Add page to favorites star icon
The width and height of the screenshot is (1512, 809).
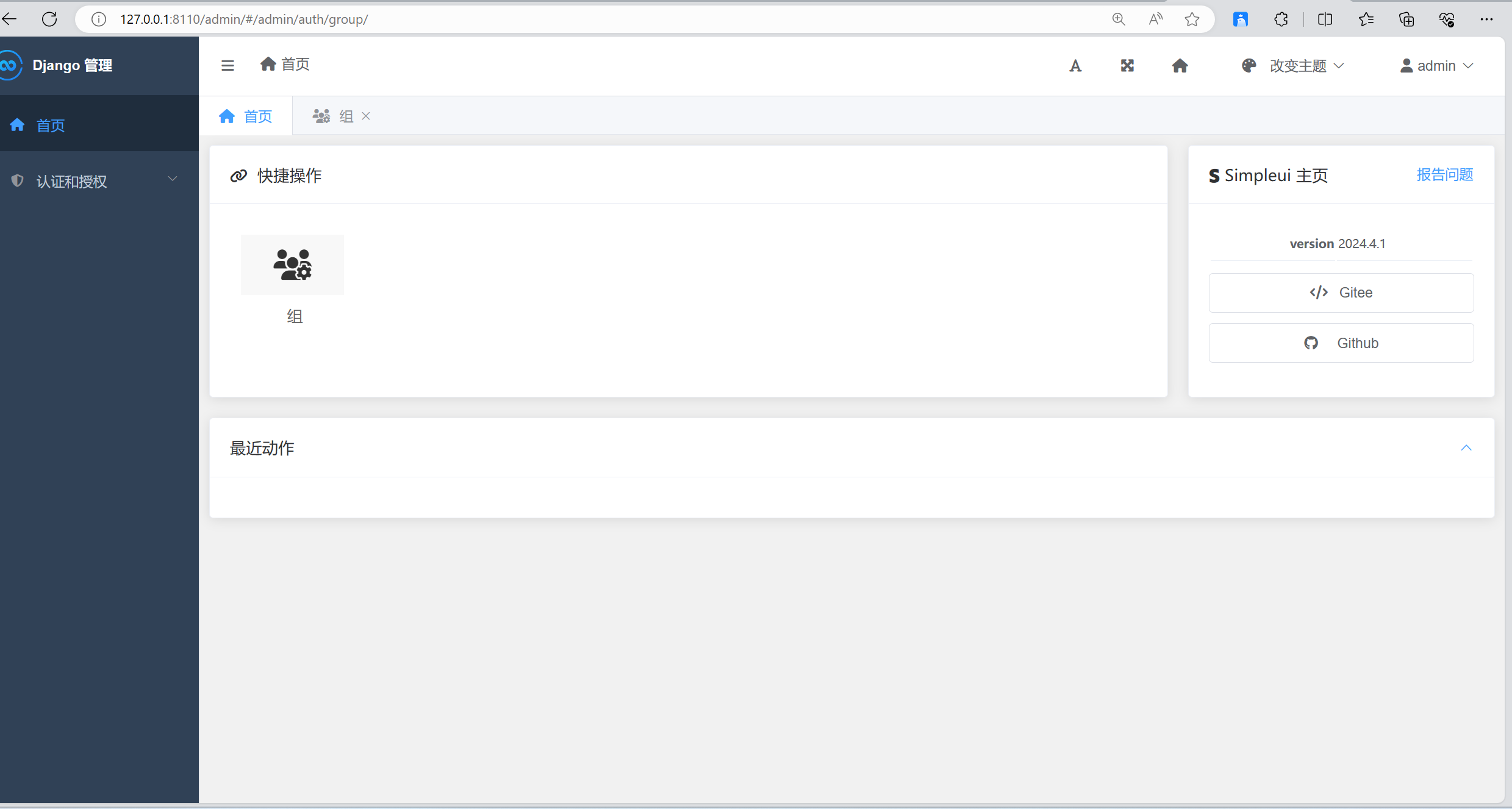(x=1192, y=19)
